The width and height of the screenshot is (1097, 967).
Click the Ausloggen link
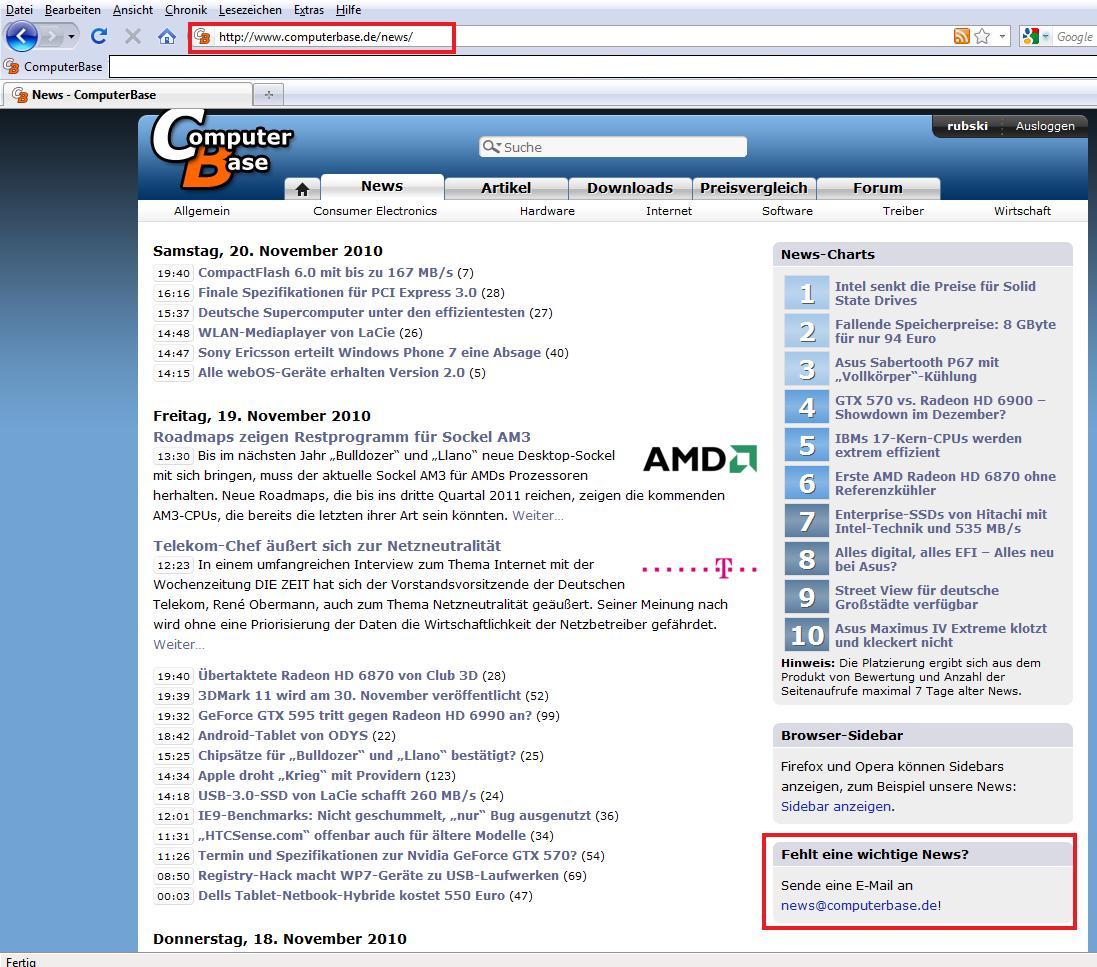pyautogui.click(x=1045, y=126)
